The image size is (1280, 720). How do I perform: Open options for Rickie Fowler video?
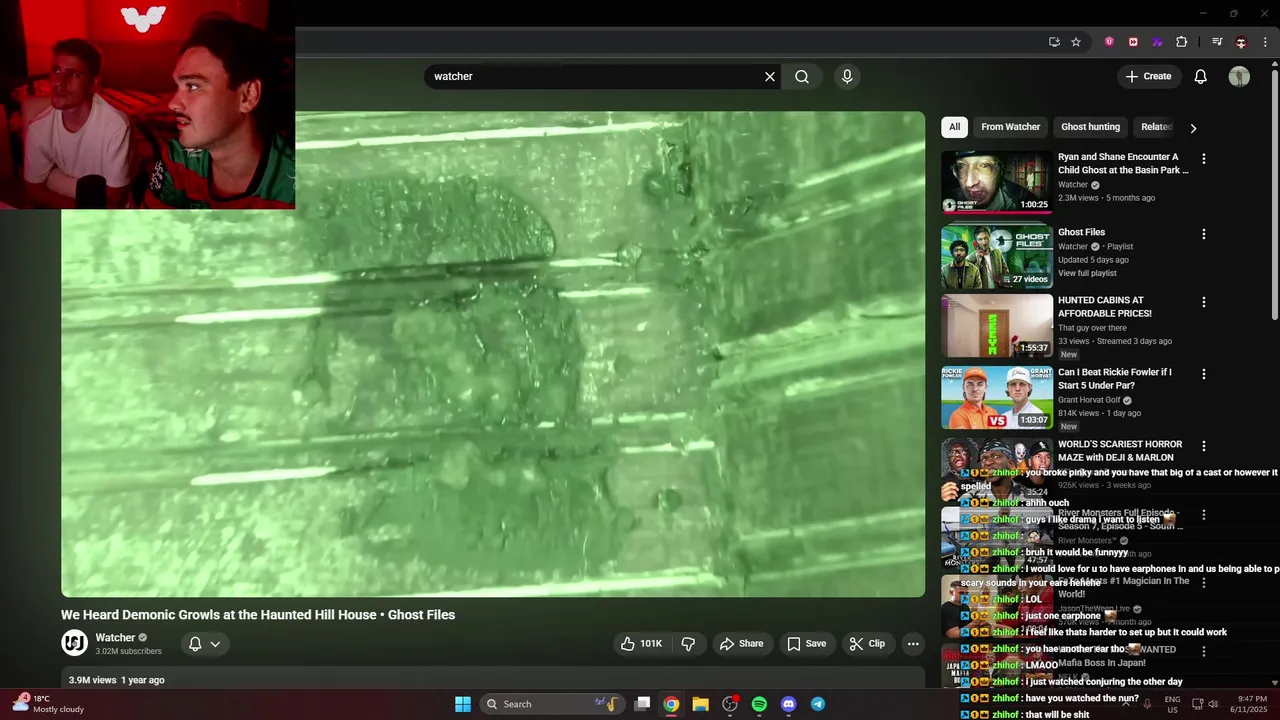pos(1203,374)
